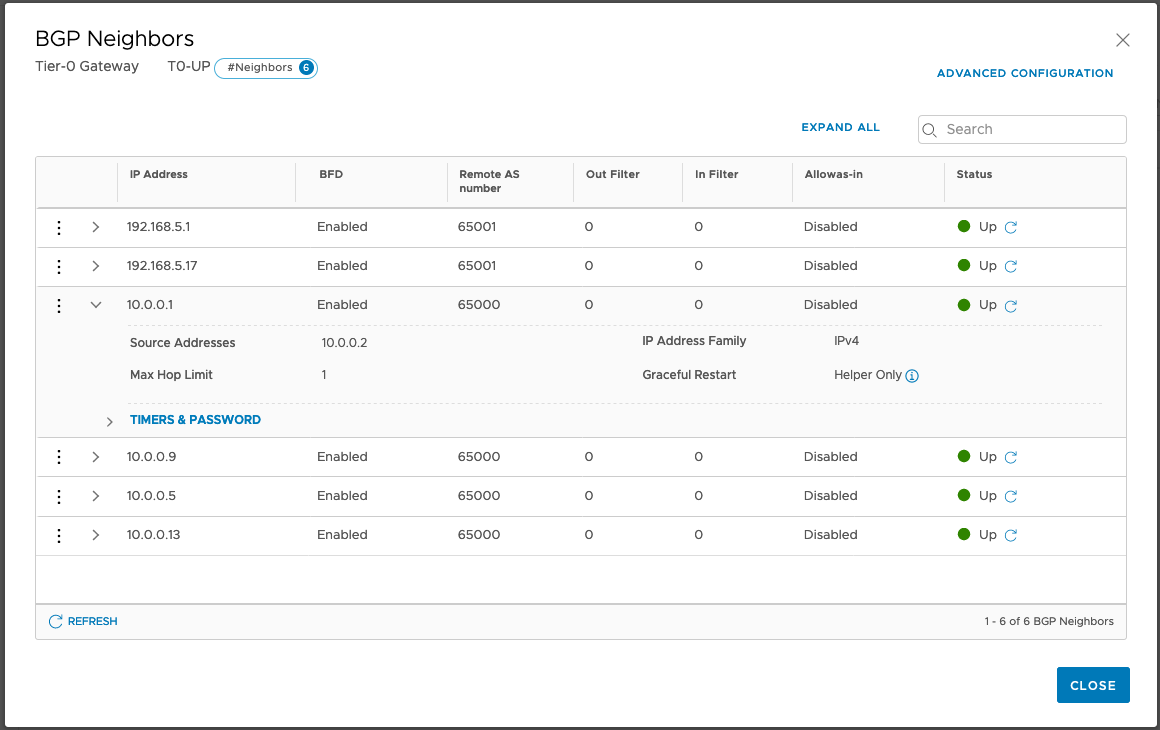Expand the 10.0.0.13 neighbor row

click(96, 535)
